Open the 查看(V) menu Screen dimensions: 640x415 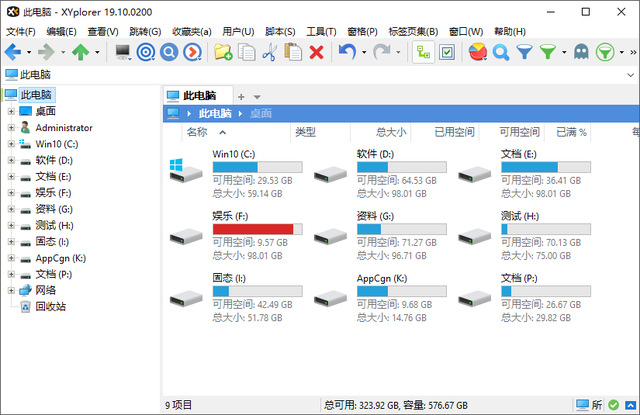click(x=103, y=31)
